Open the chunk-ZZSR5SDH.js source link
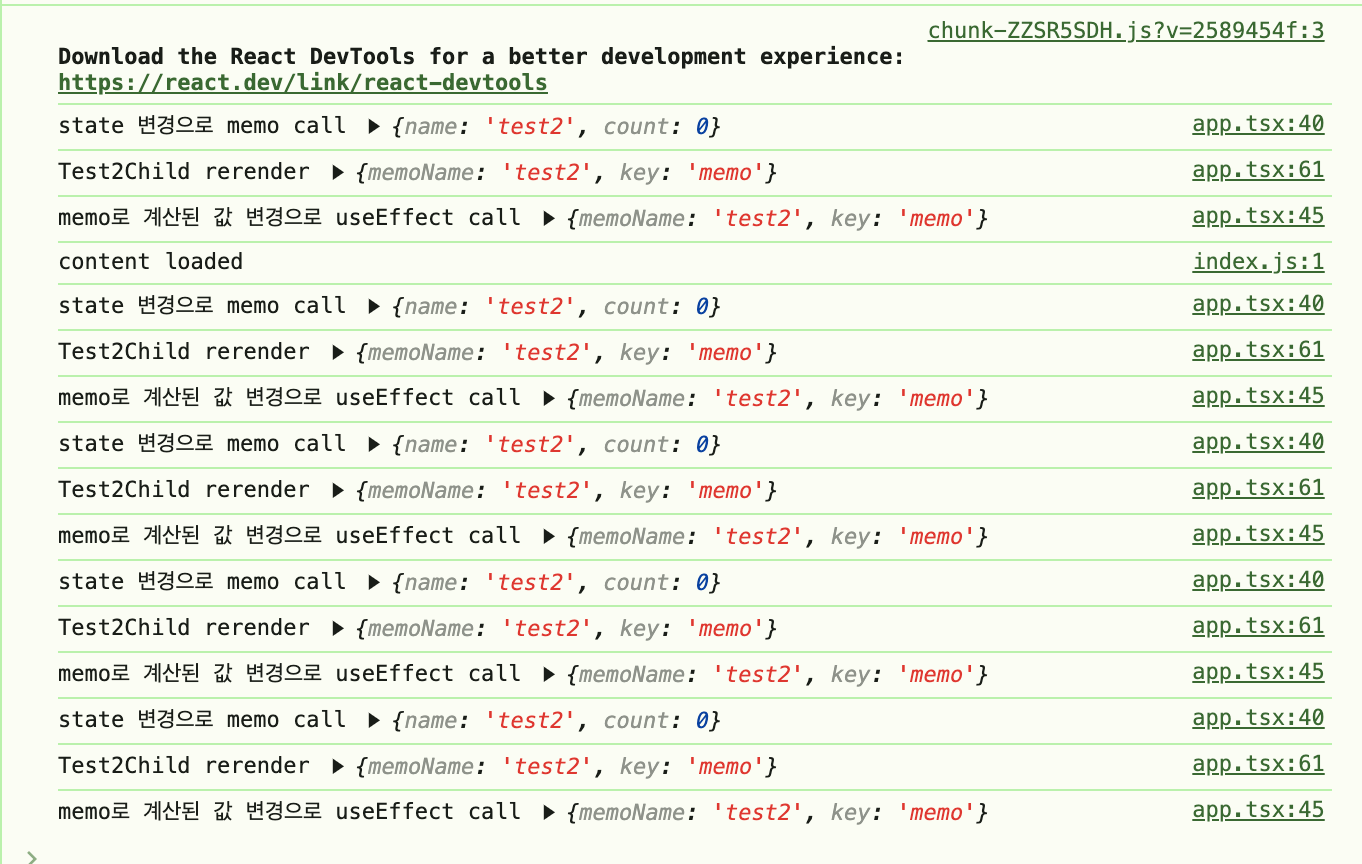This screenshot has width=1362, height=864. point(1126,31)
